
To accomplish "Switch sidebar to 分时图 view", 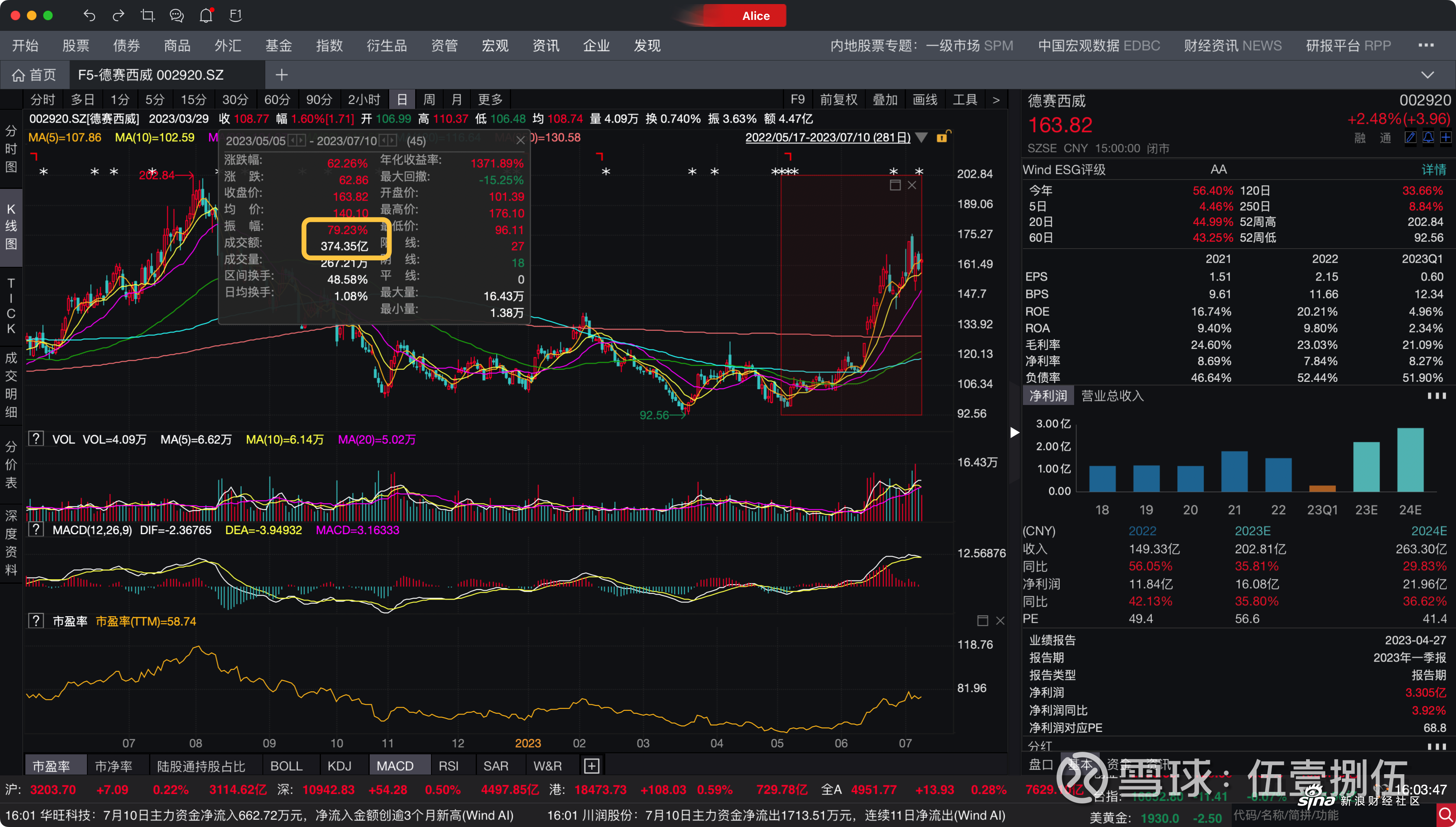I will pyautogui.click(x=11, y=149).
